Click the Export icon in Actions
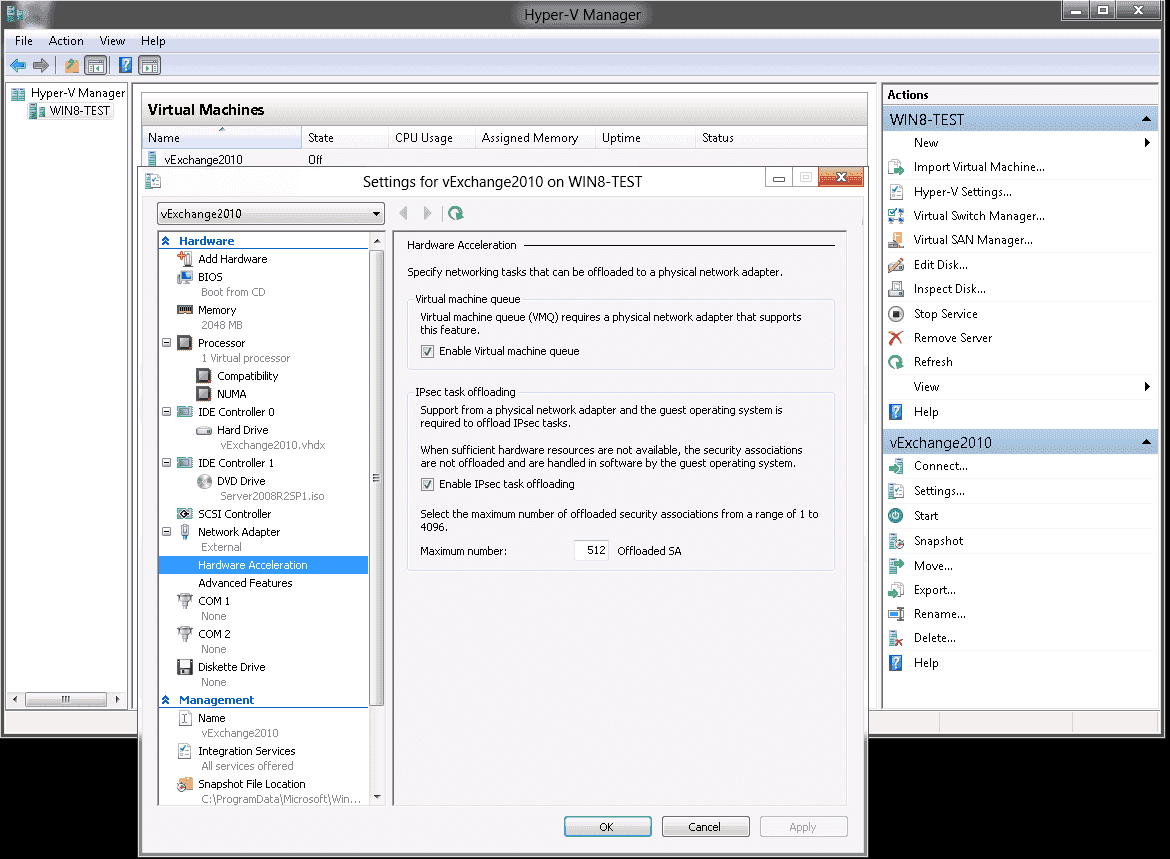The height and width of the screenshot is (859, 1170). pyautogui.click(x=896, y=590)
